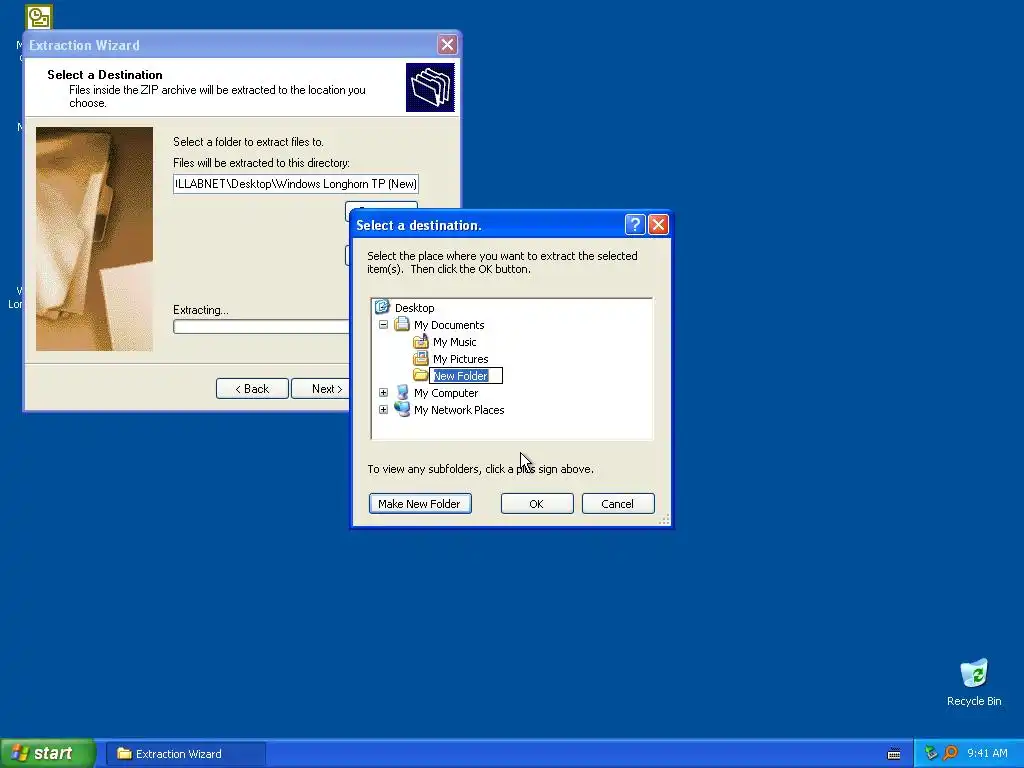The image size is (1024, 768).
Task: Click the My Pictures folder icon
Action: point(421,359)
